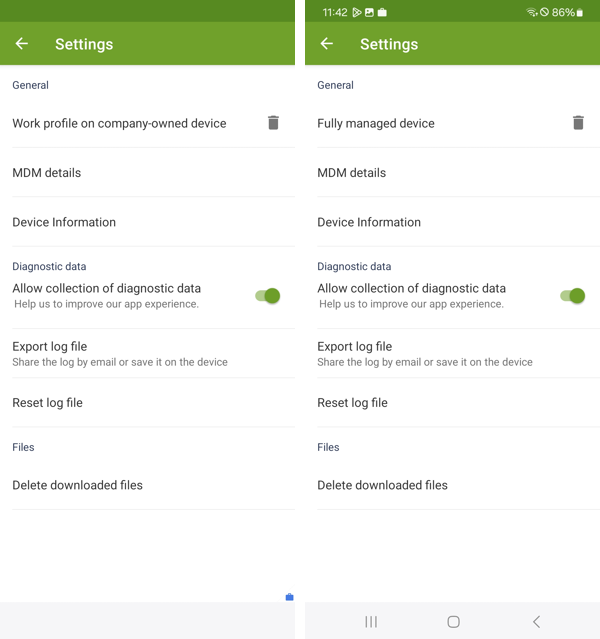Tap Settings title on left screen
This screenshot has width=600, height=639.
click(84, 44)
